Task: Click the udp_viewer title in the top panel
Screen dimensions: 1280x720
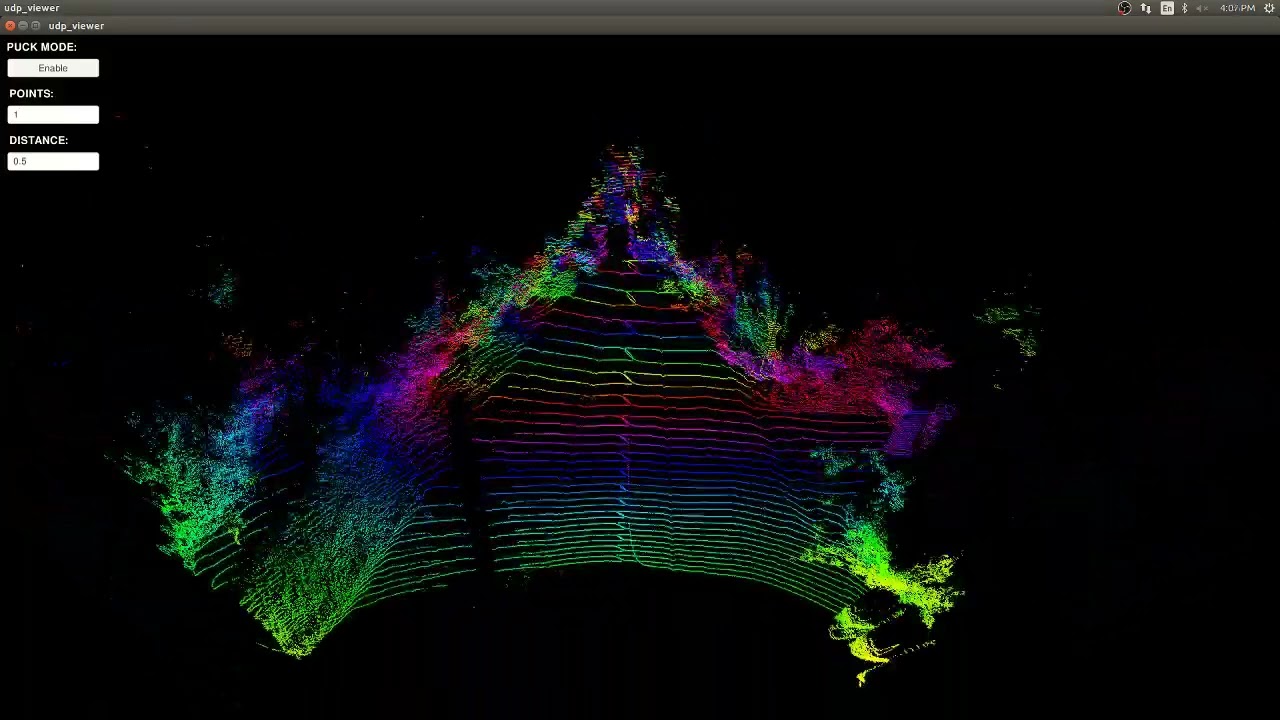Action: tap(32, 8)
